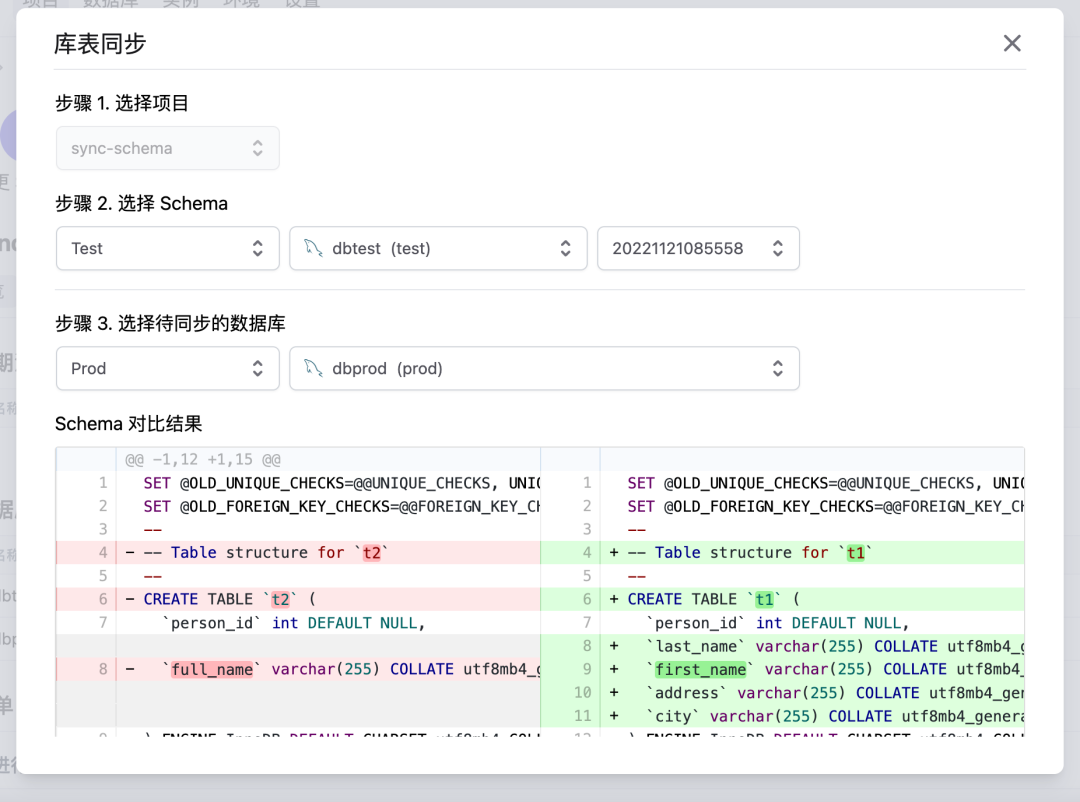Image resolution: width=1080 pixels, height=802 pixels.
Task: Open the dbtest (test) database dropdown
Action: (438, 248)
